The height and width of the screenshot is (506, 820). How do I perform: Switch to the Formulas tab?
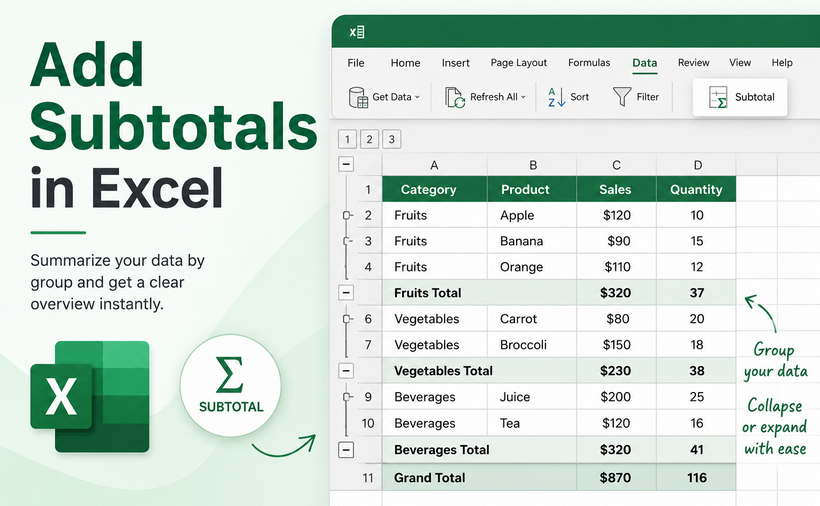(589, 63)
